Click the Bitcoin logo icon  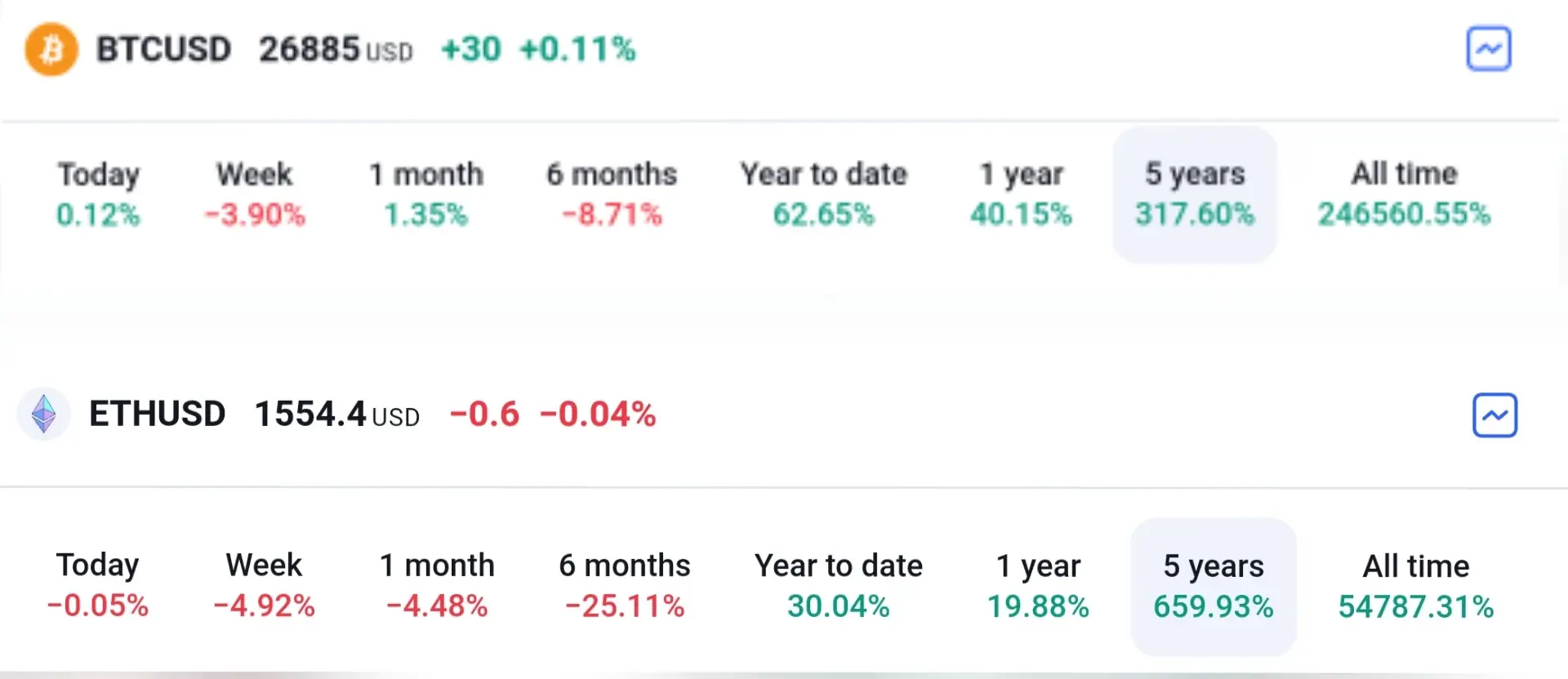pos(51,50)
